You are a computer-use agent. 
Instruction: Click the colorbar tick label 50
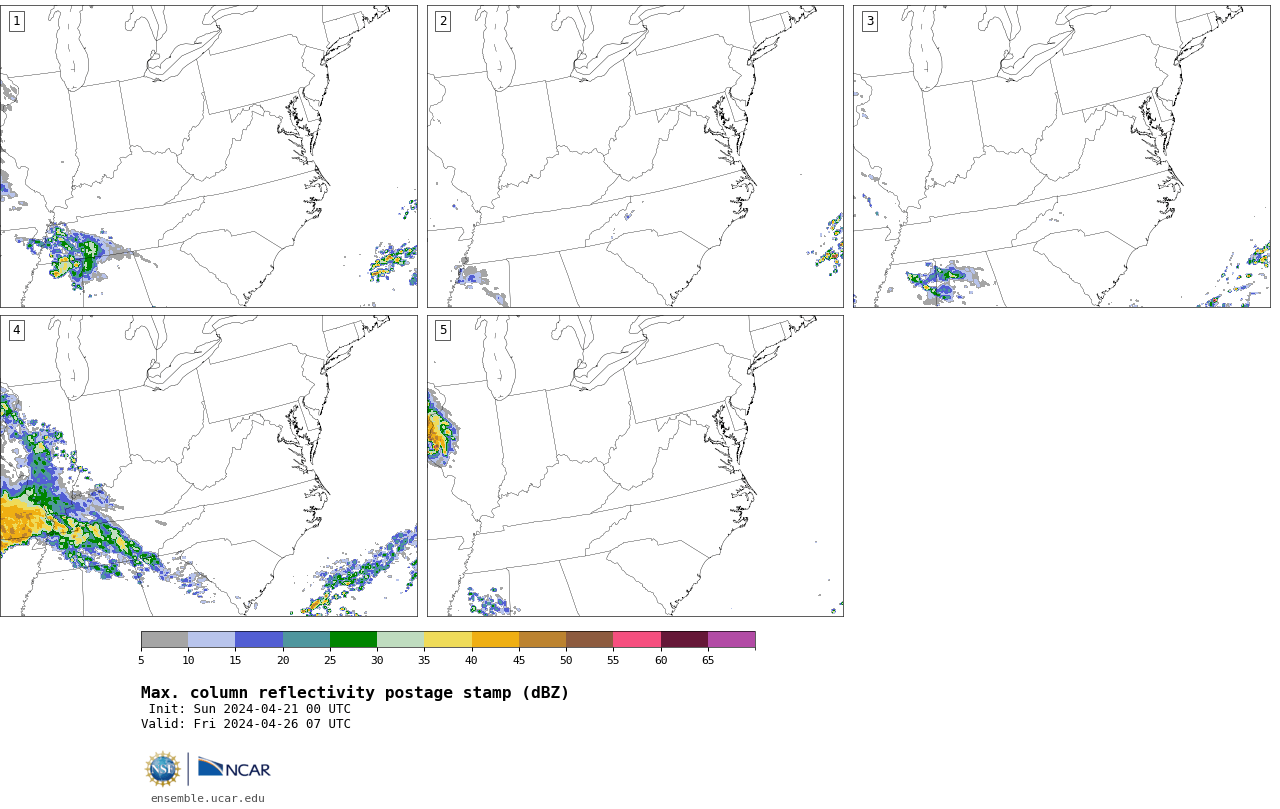point(566,660)
